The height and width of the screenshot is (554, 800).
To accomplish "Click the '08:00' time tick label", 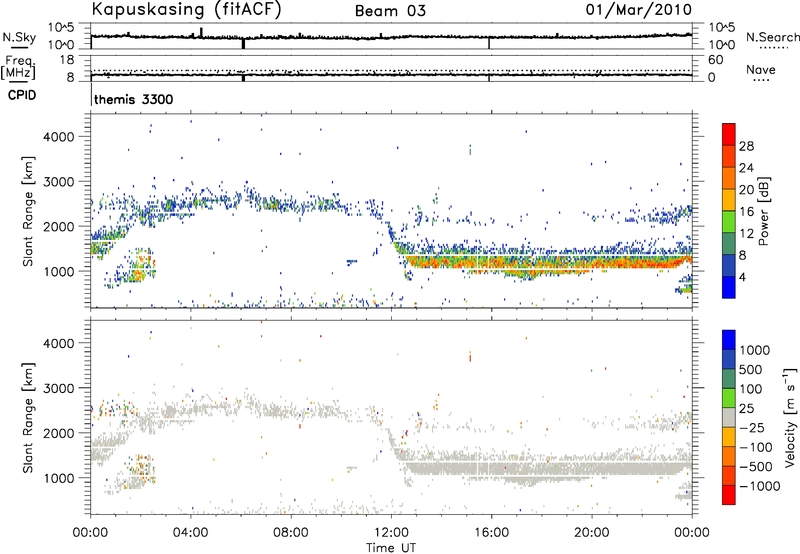I will [291, 533].
